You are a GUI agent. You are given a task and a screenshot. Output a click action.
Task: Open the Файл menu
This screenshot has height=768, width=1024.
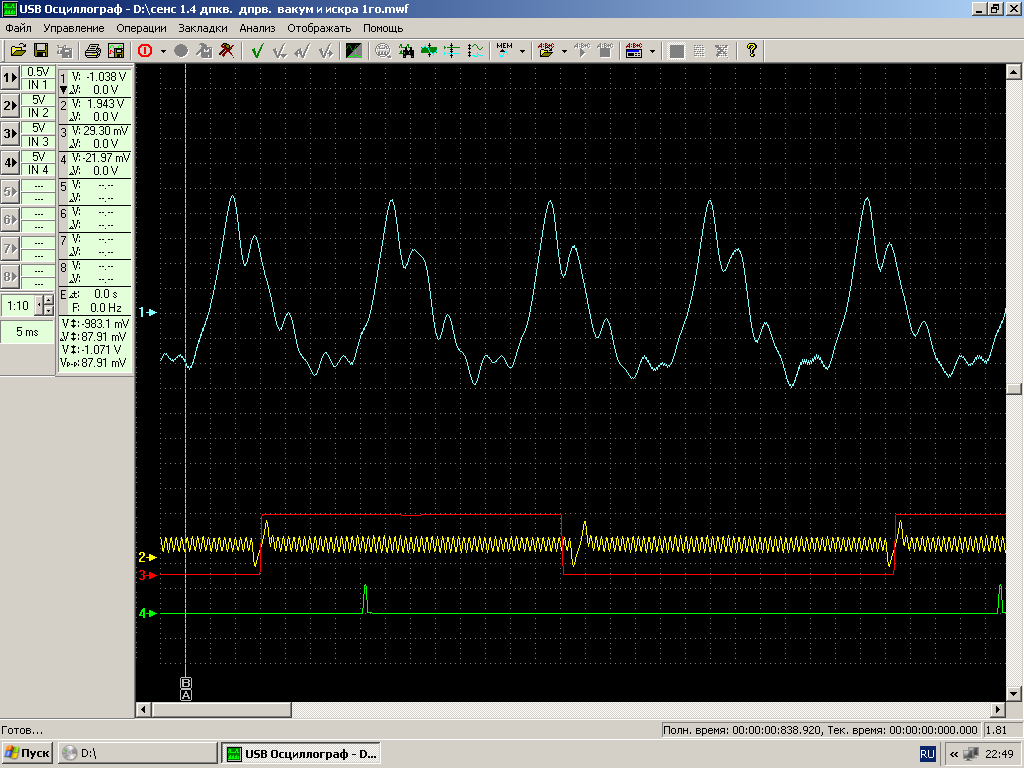click(18, 28)
